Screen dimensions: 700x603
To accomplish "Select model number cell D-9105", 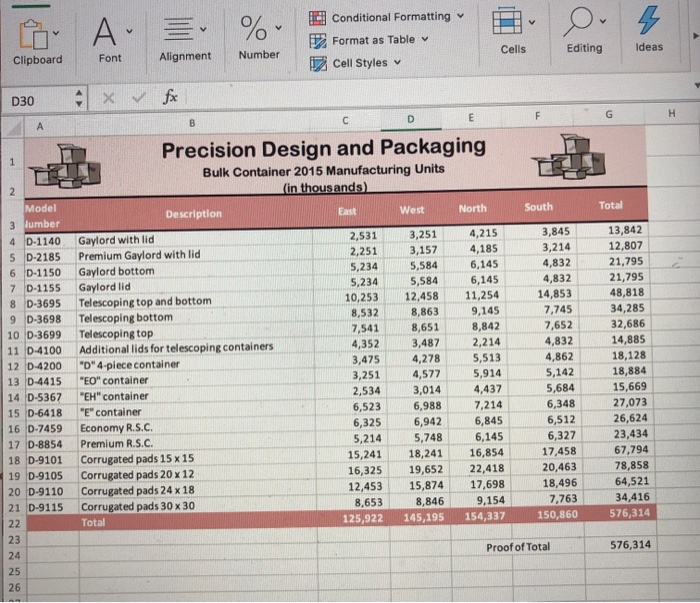I will click(53, 476).
